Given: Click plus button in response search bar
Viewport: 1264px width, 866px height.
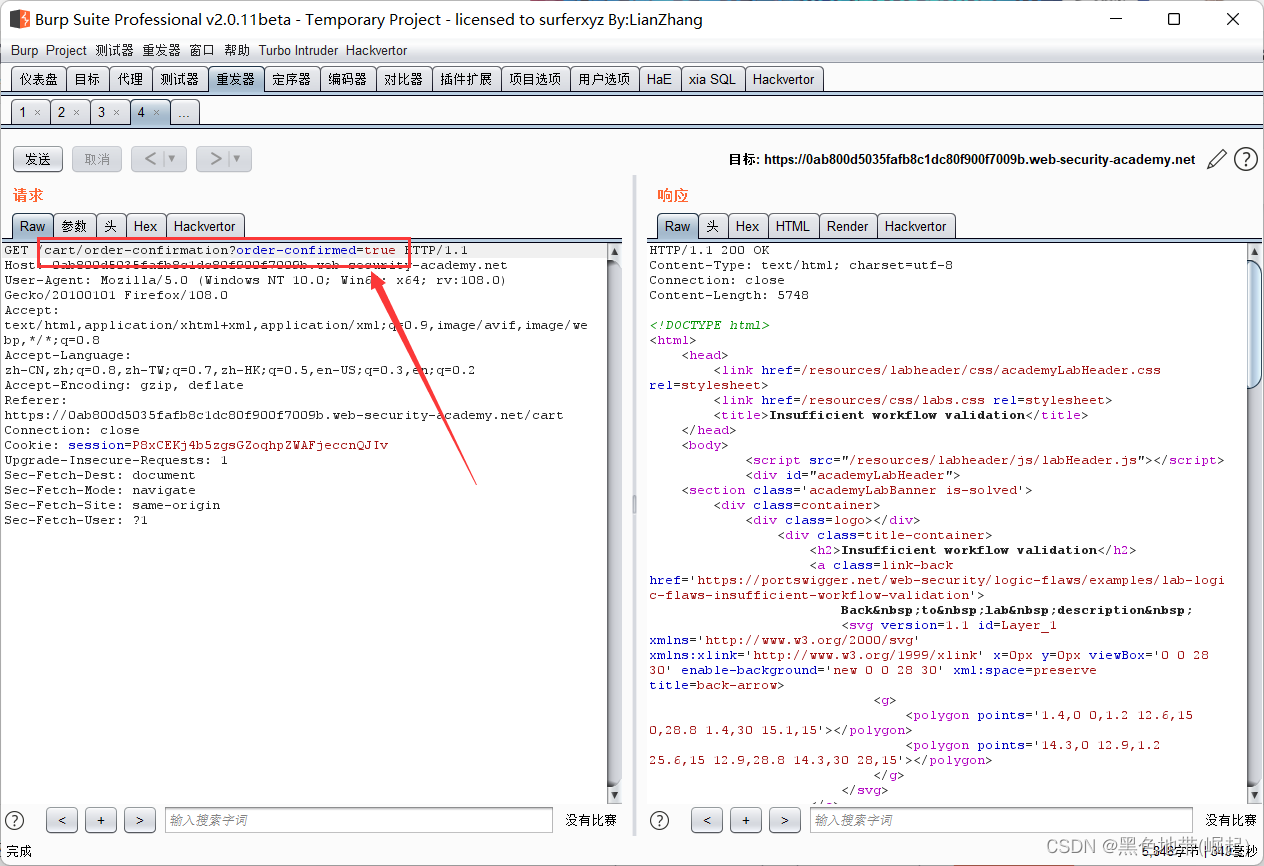Looking at the screenshot, I should [746, 820].
